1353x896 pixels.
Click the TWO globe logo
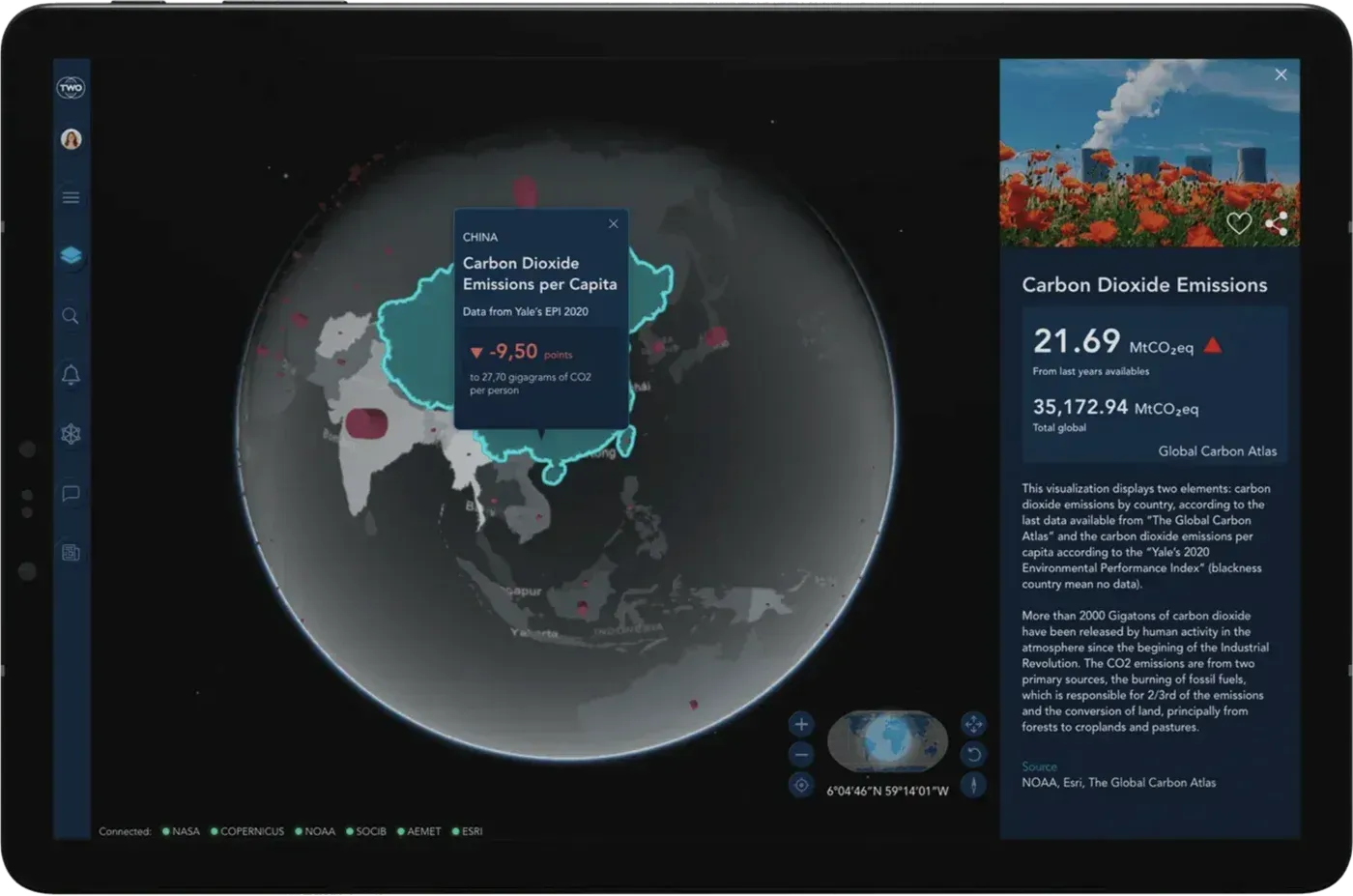pyautogui.click(x=71, y=88)
